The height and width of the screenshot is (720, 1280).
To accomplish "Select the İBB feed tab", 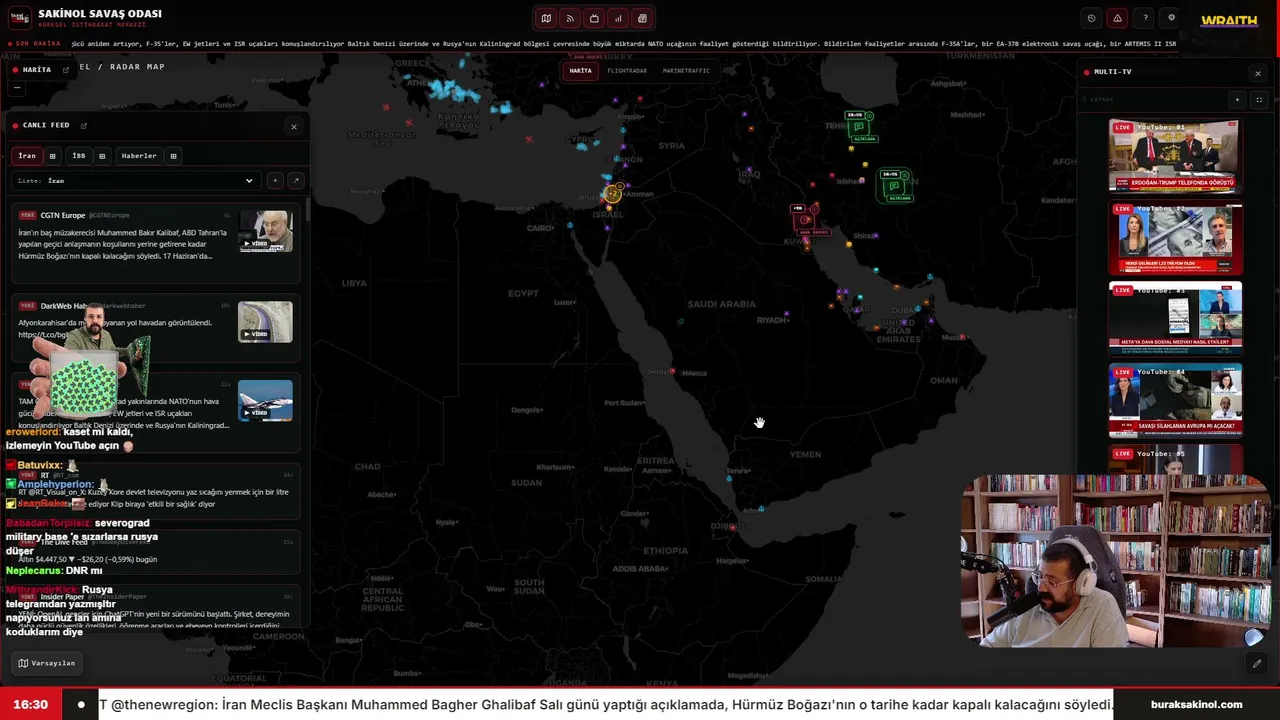I will 79,156.
